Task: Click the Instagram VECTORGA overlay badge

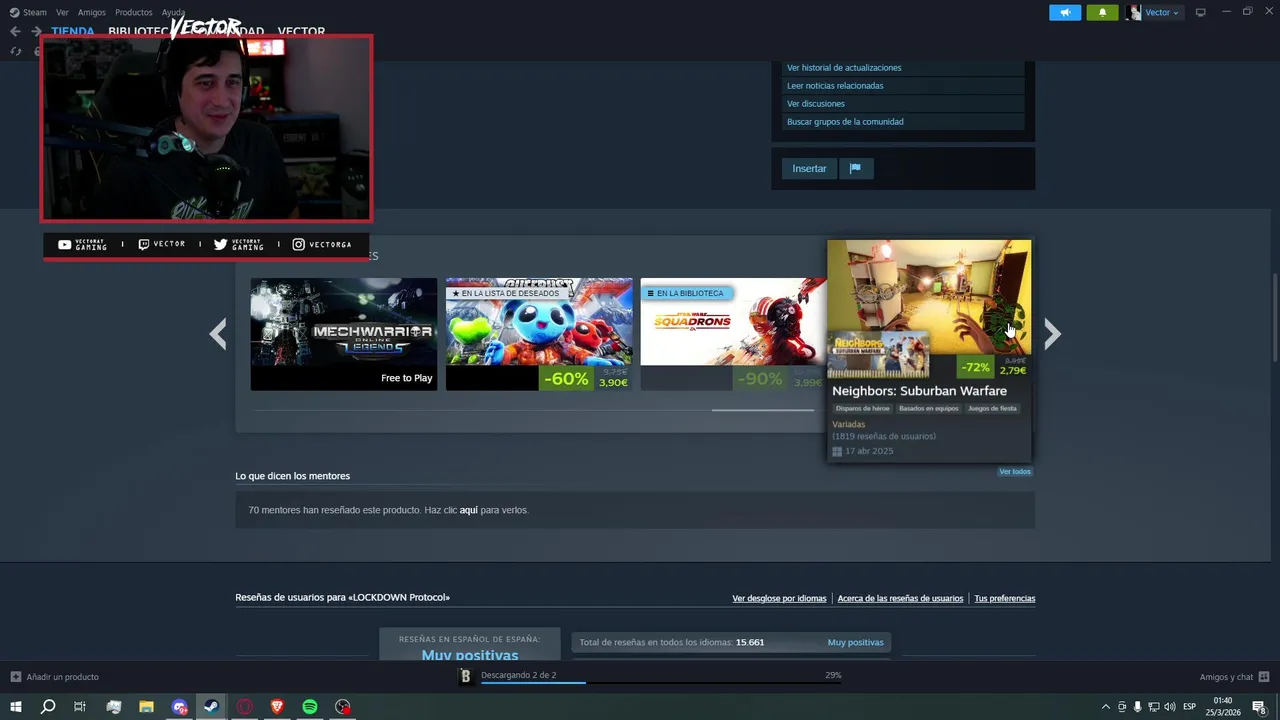Action: pyautogui.click(x=321, y=244)
